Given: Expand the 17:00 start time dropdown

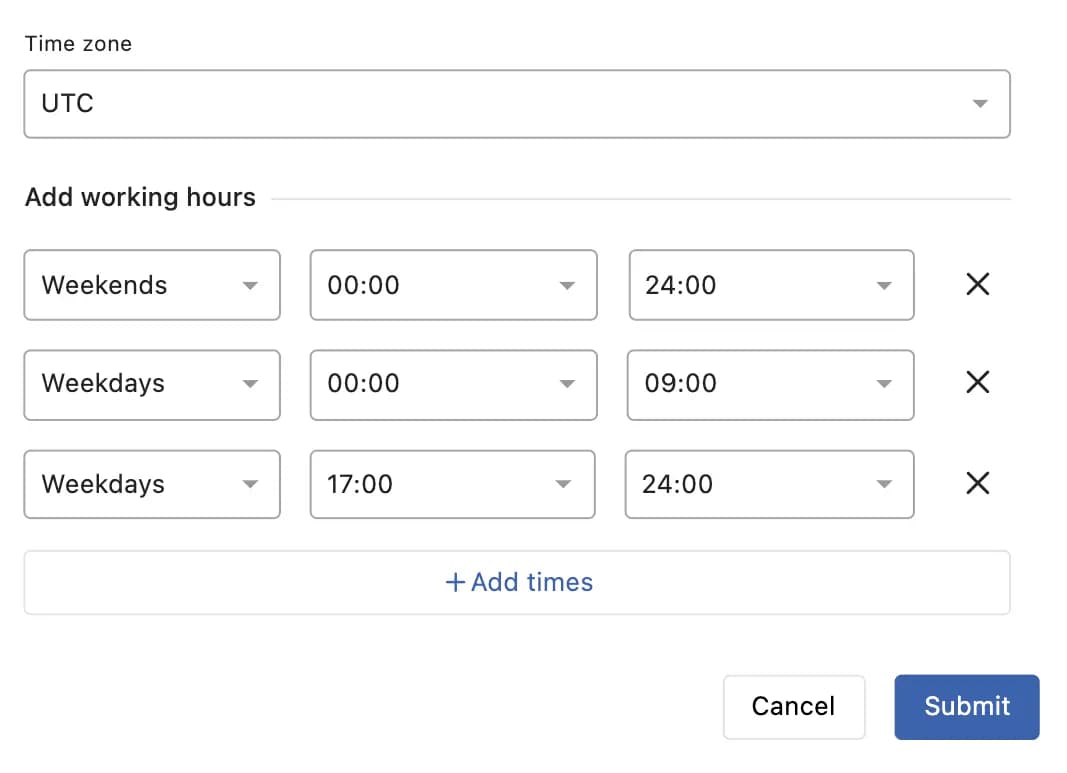Looking at the screenshot, I should tap(453, 484).
